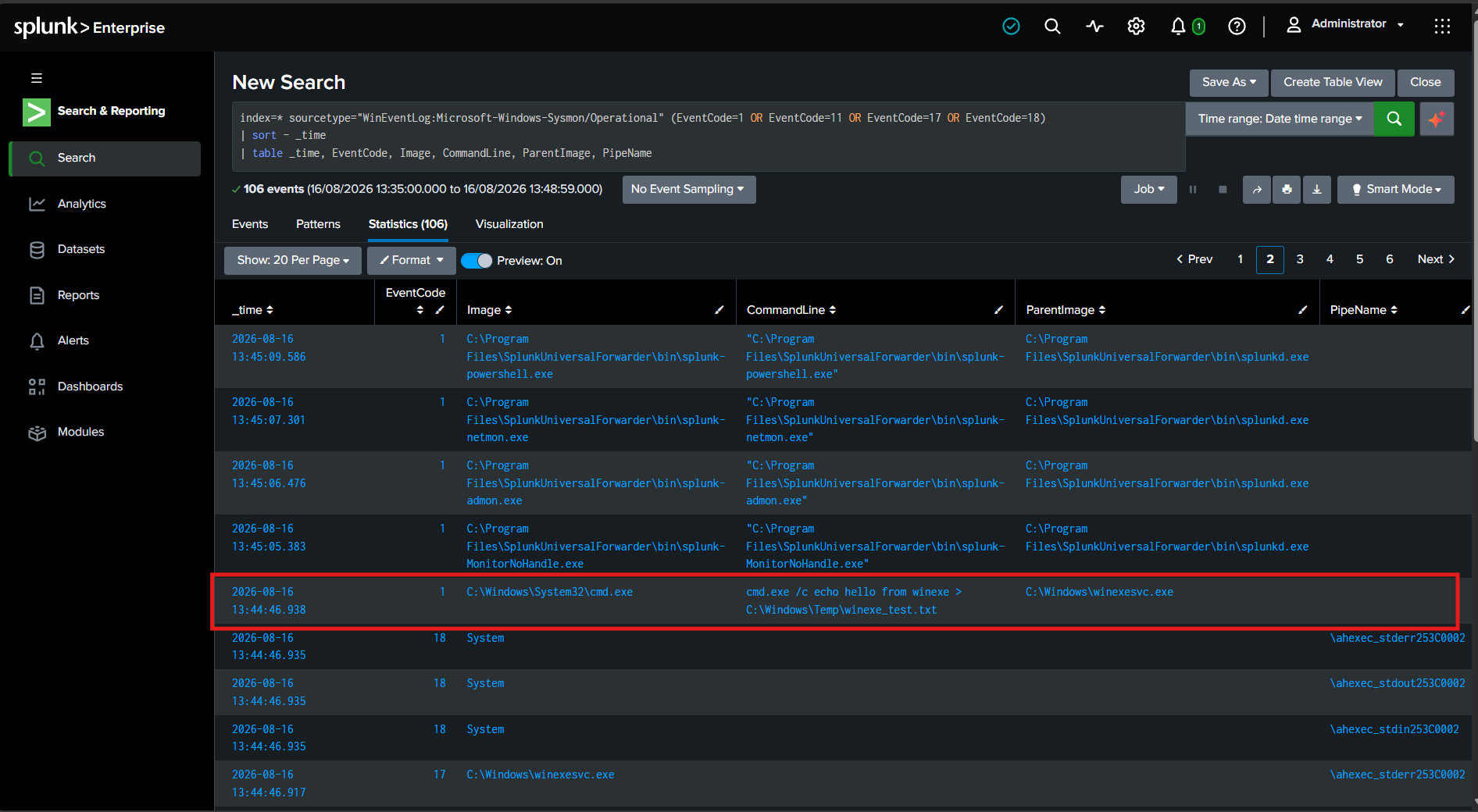Open the settings gear icon

point(1136,27)
